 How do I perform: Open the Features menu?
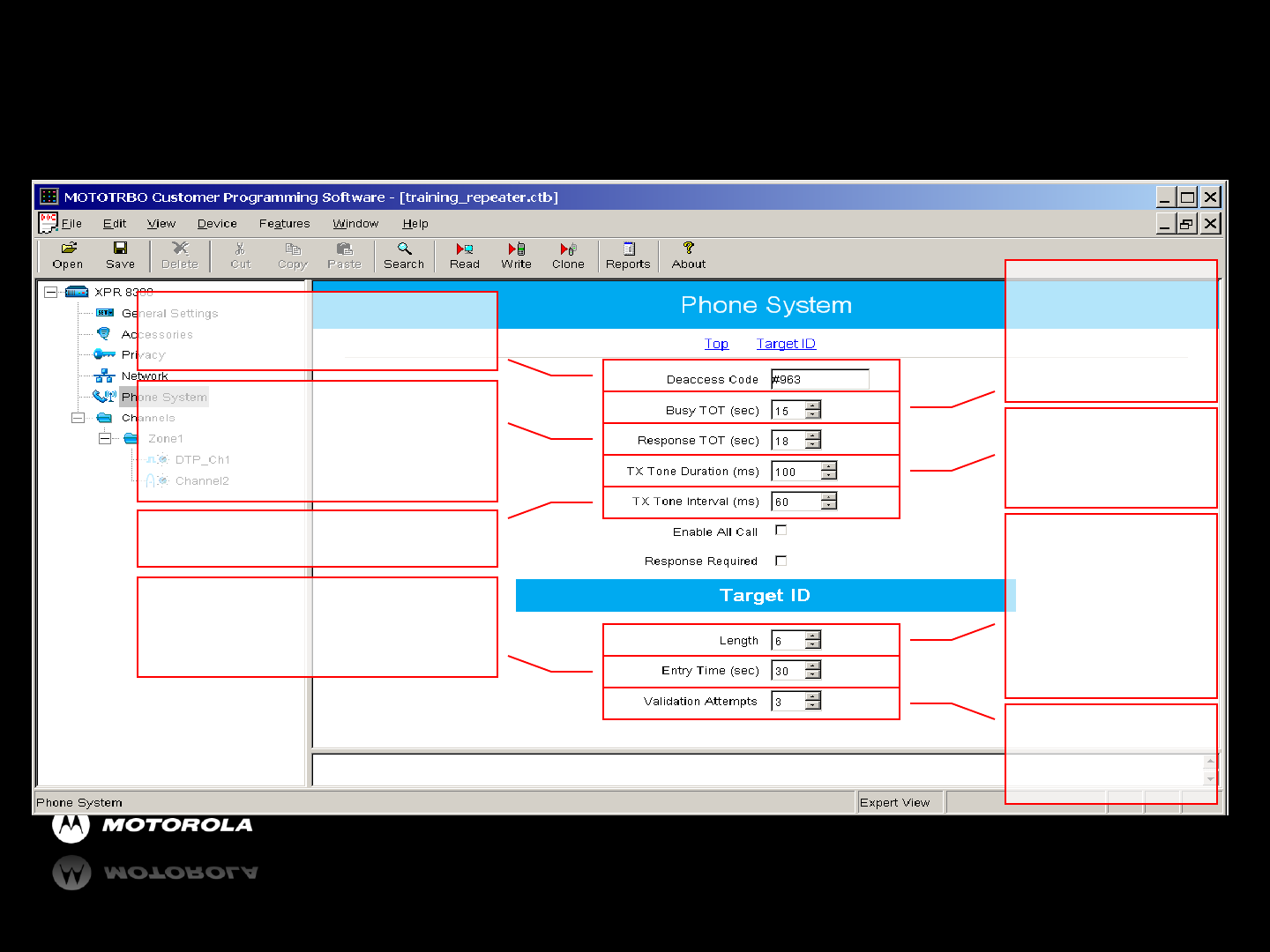(x=285, y=224)
